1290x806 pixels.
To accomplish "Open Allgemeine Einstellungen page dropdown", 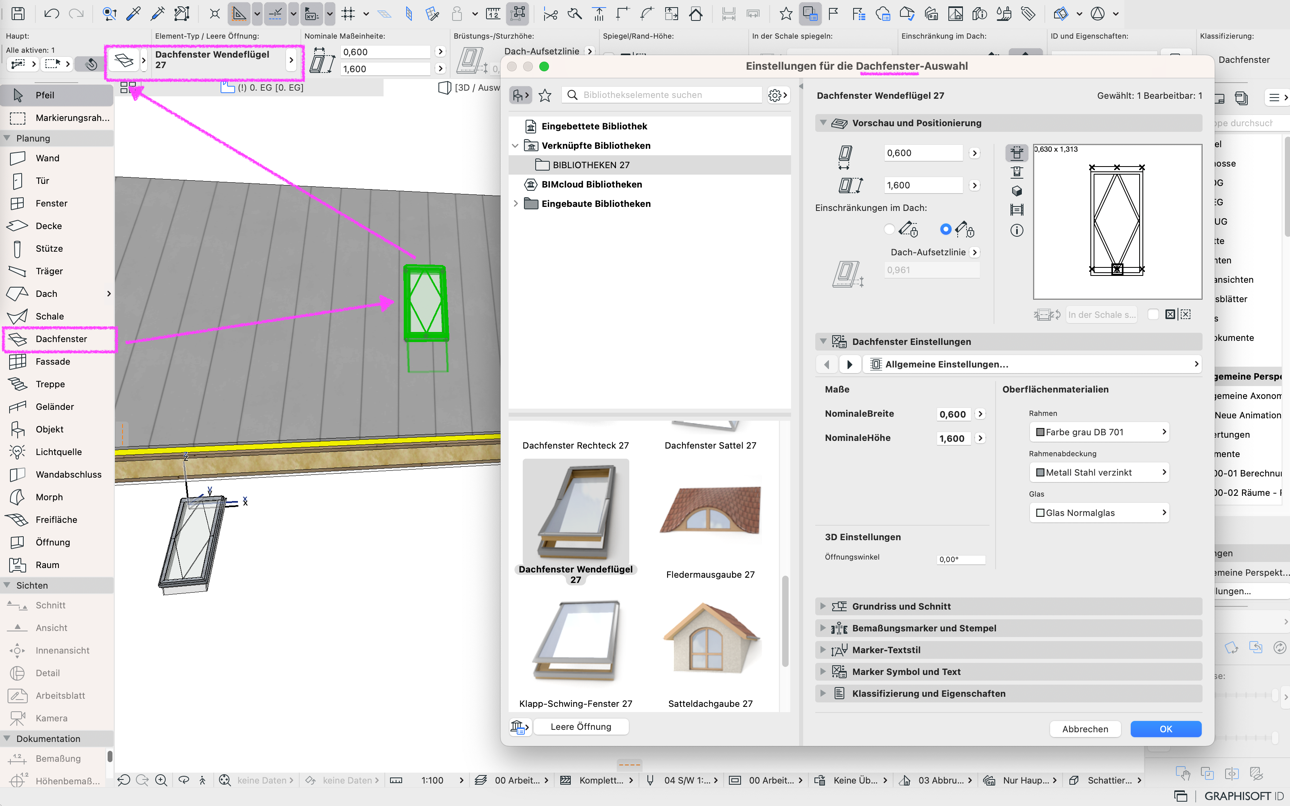I will [1034, 365].
